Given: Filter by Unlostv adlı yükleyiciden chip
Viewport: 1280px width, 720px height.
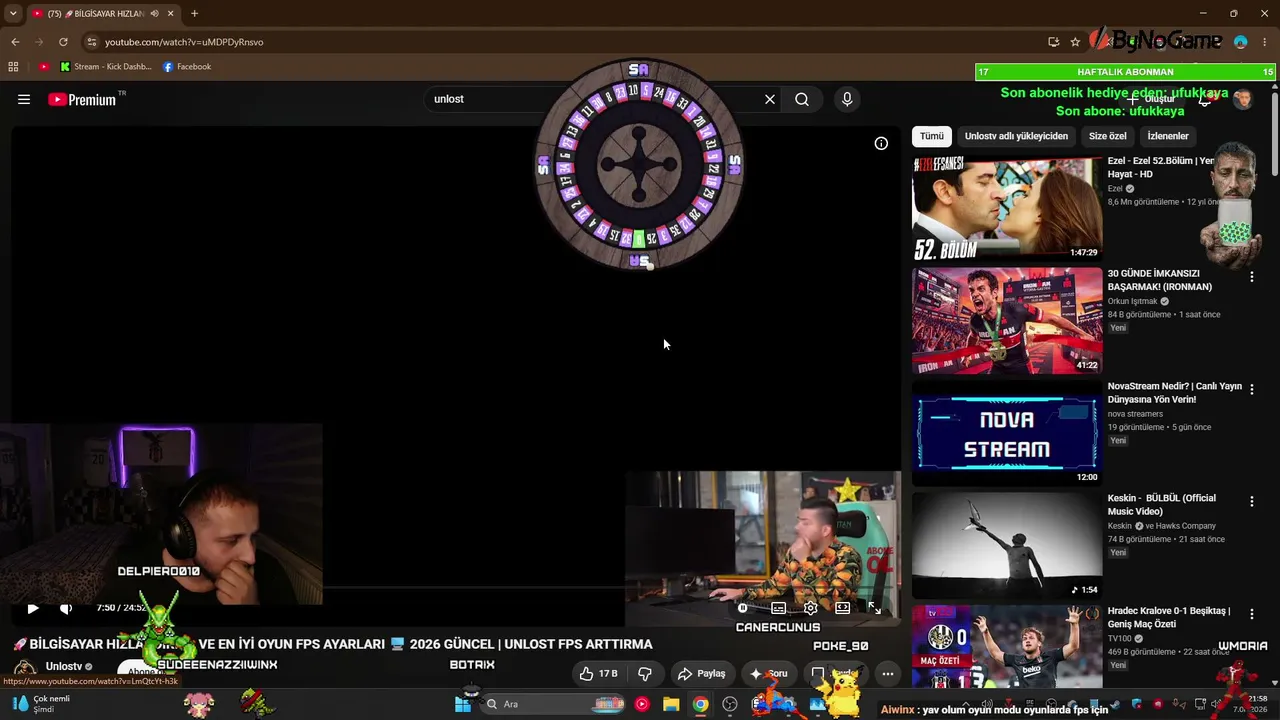Looking at the screenshot, I should coord(1016,136).
